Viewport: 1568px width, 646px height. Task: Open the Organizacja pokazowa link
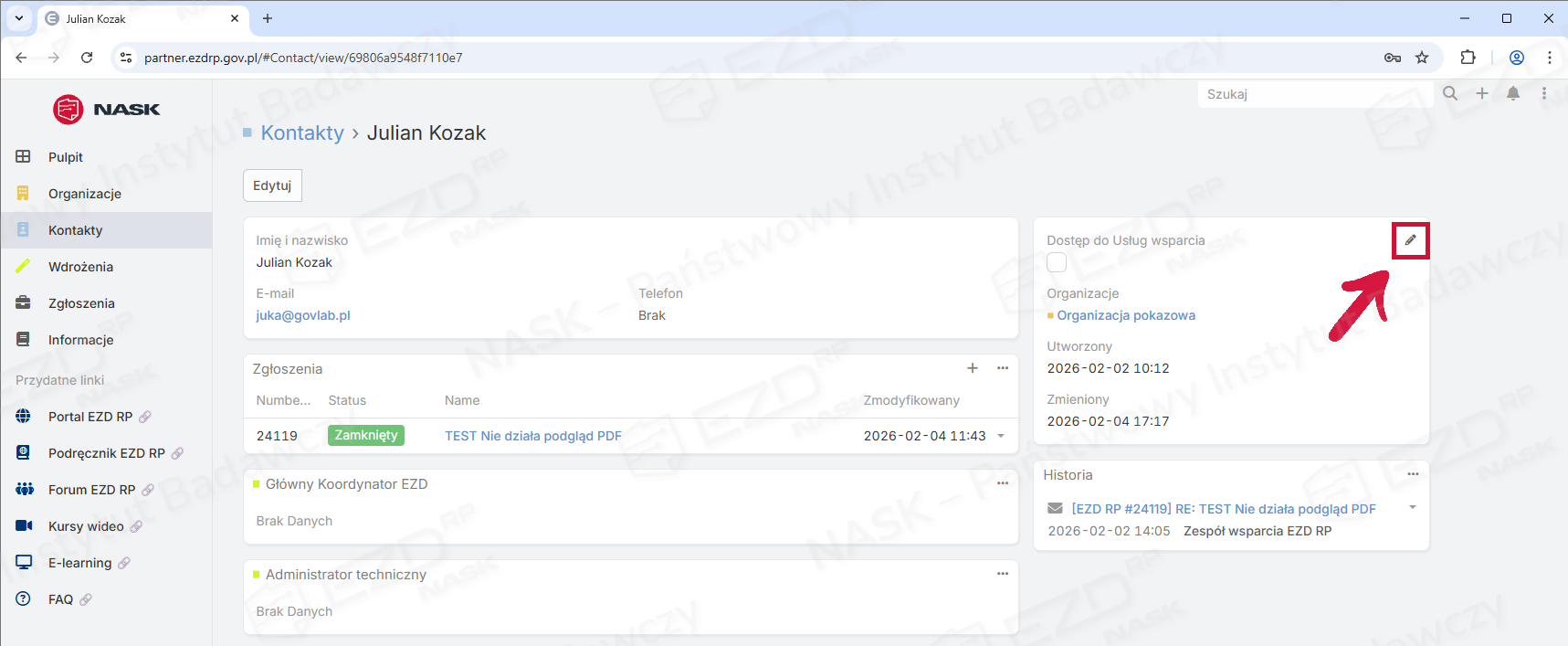(1126, 315)
